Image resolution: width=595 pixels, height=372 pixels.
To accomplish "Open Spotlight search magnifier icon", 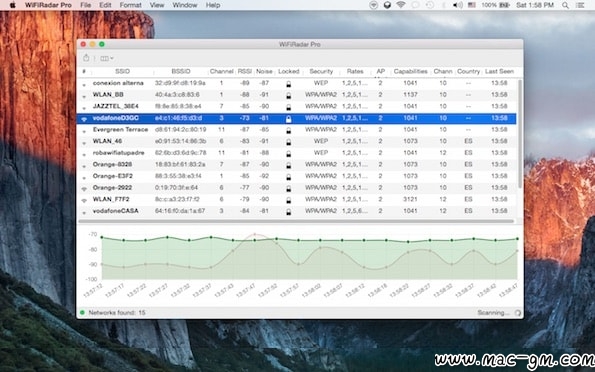I will click(565, 5).
